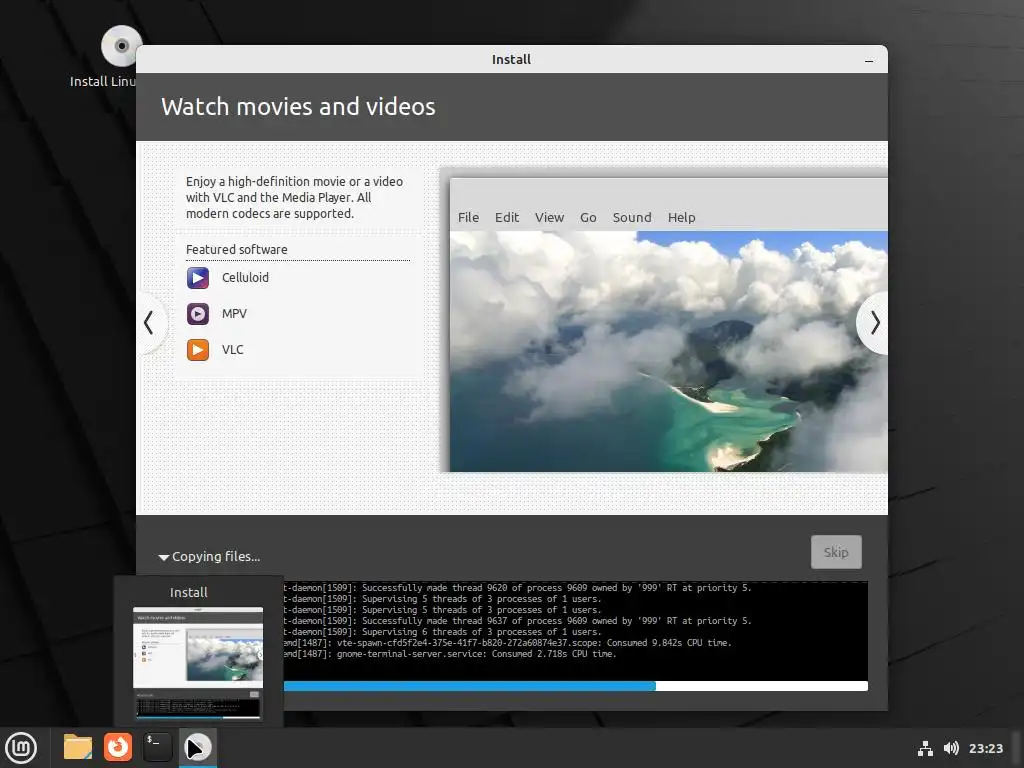Click the thread 9637 log line
The image size is (1024, 768).
[517, 621]
